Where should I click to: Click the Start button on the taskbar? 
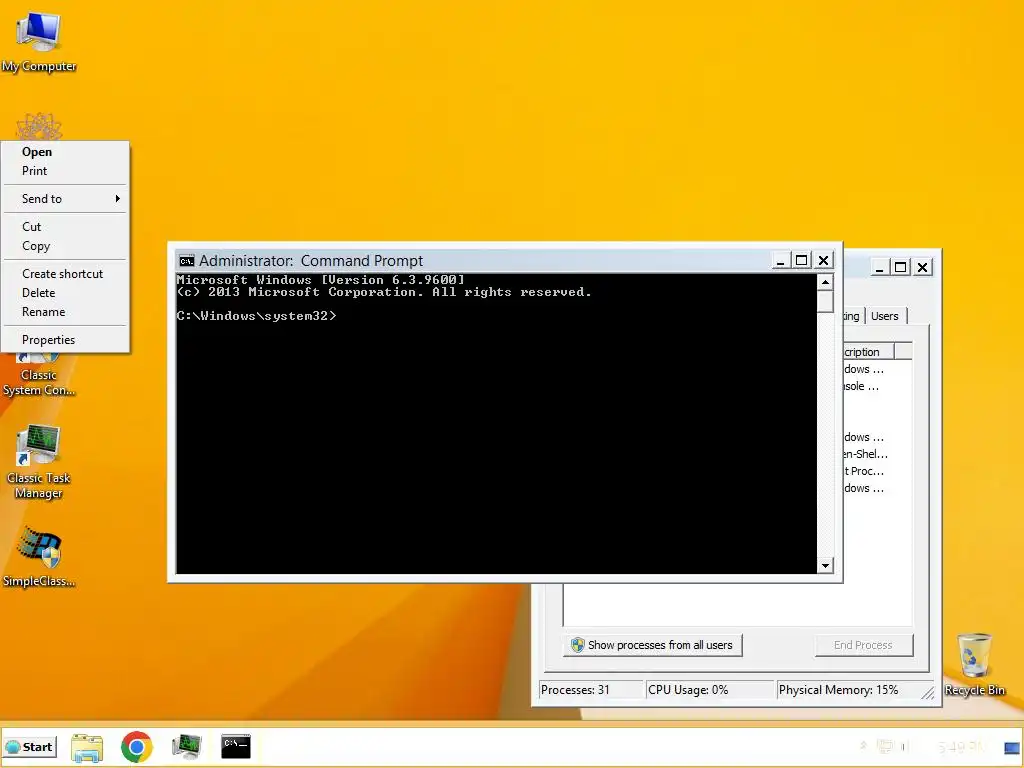pos(30,746)
